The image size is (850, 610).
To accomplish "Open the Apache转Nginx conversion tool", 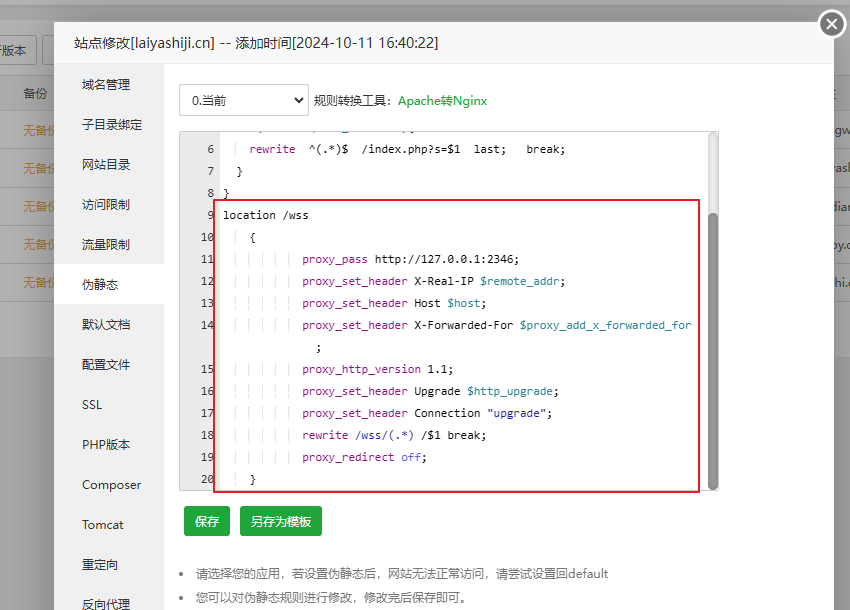I will [x=442, y=101].
